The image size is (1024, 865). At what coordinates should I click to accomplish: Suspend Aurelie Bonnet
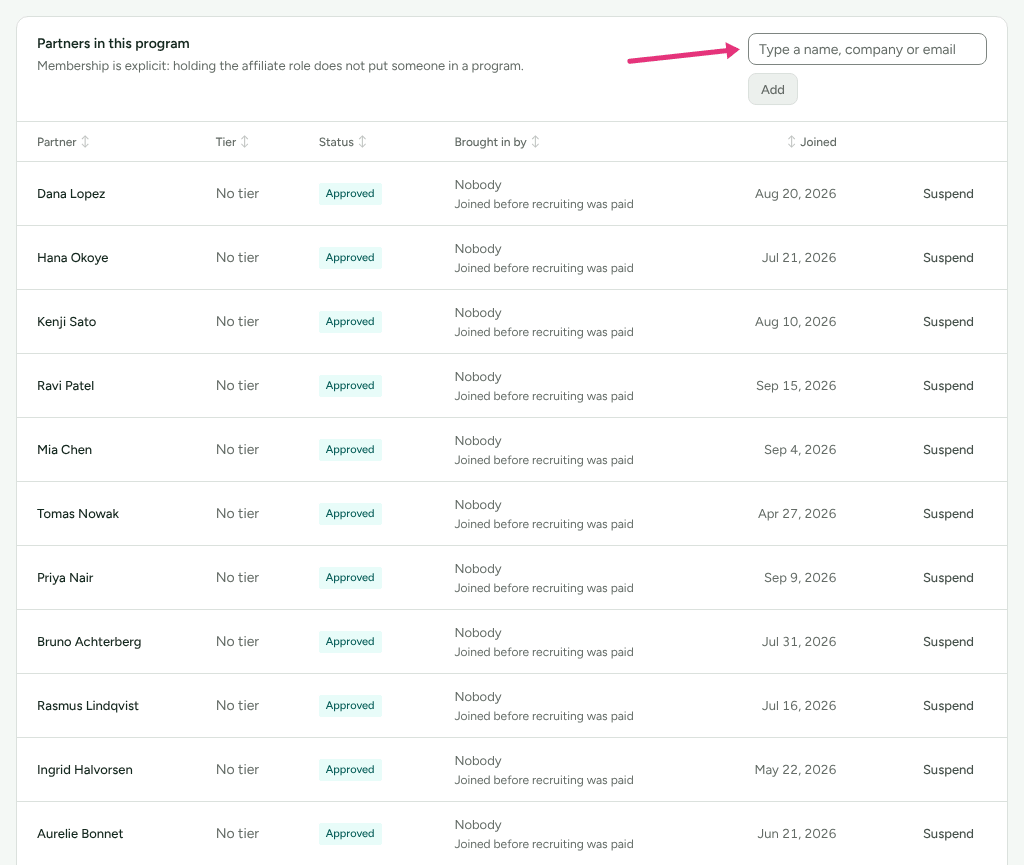[x=948, y=834]
